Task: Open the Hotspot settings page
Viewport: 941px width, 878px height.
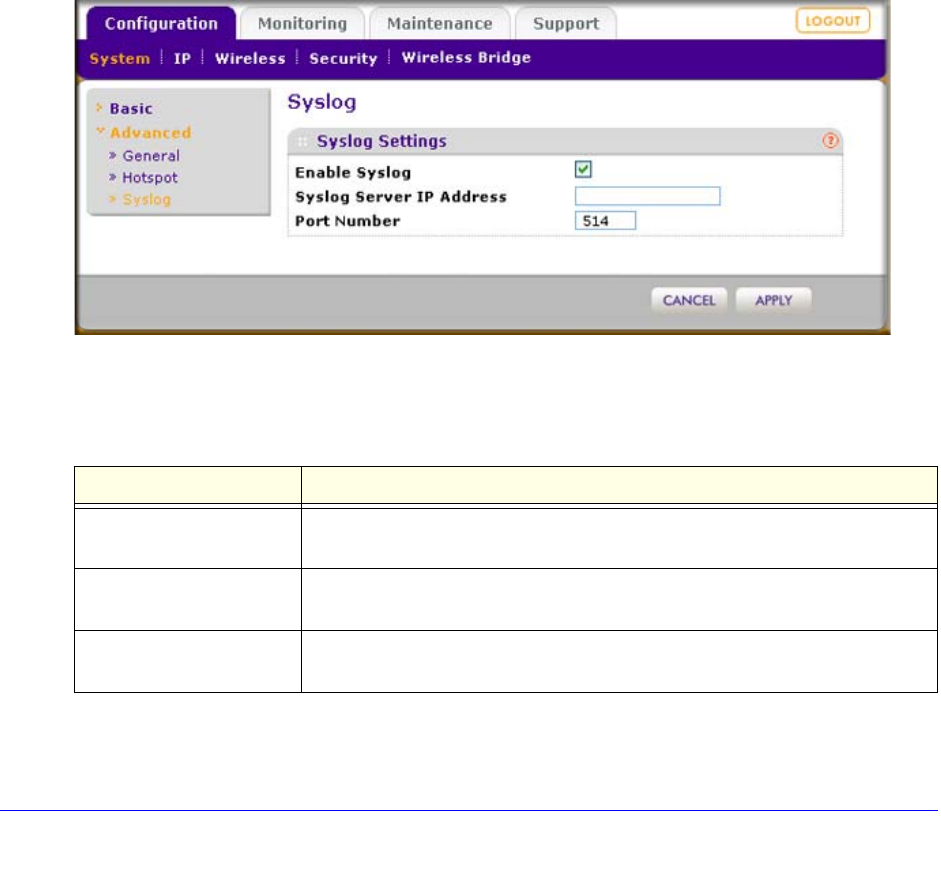Action: pyautogui.click(x=149, y=178)
